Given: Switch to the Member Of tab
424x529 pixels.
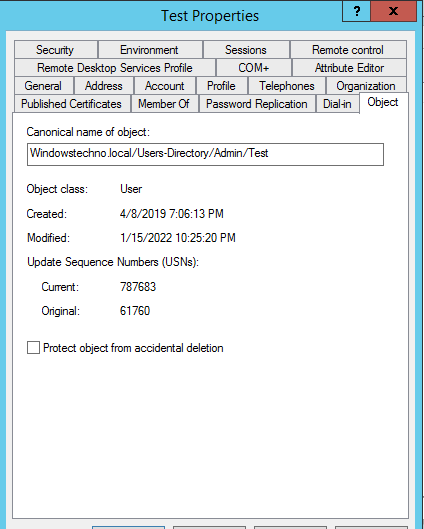Looking at the screenshot, I should [164, 104].
